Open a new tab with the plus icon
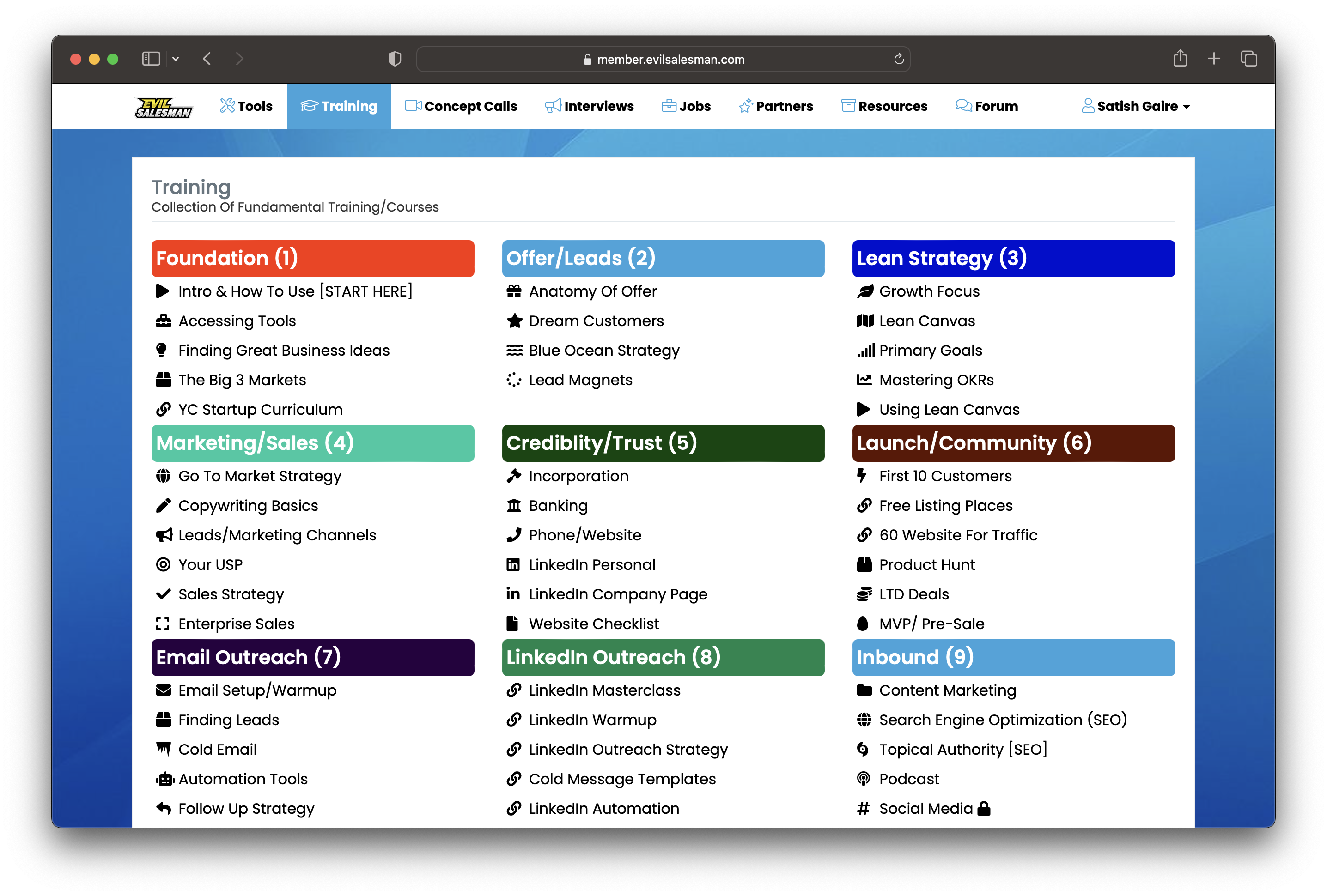The image size is (1327, 896). pyautogui.click(x=1214, y=59)
